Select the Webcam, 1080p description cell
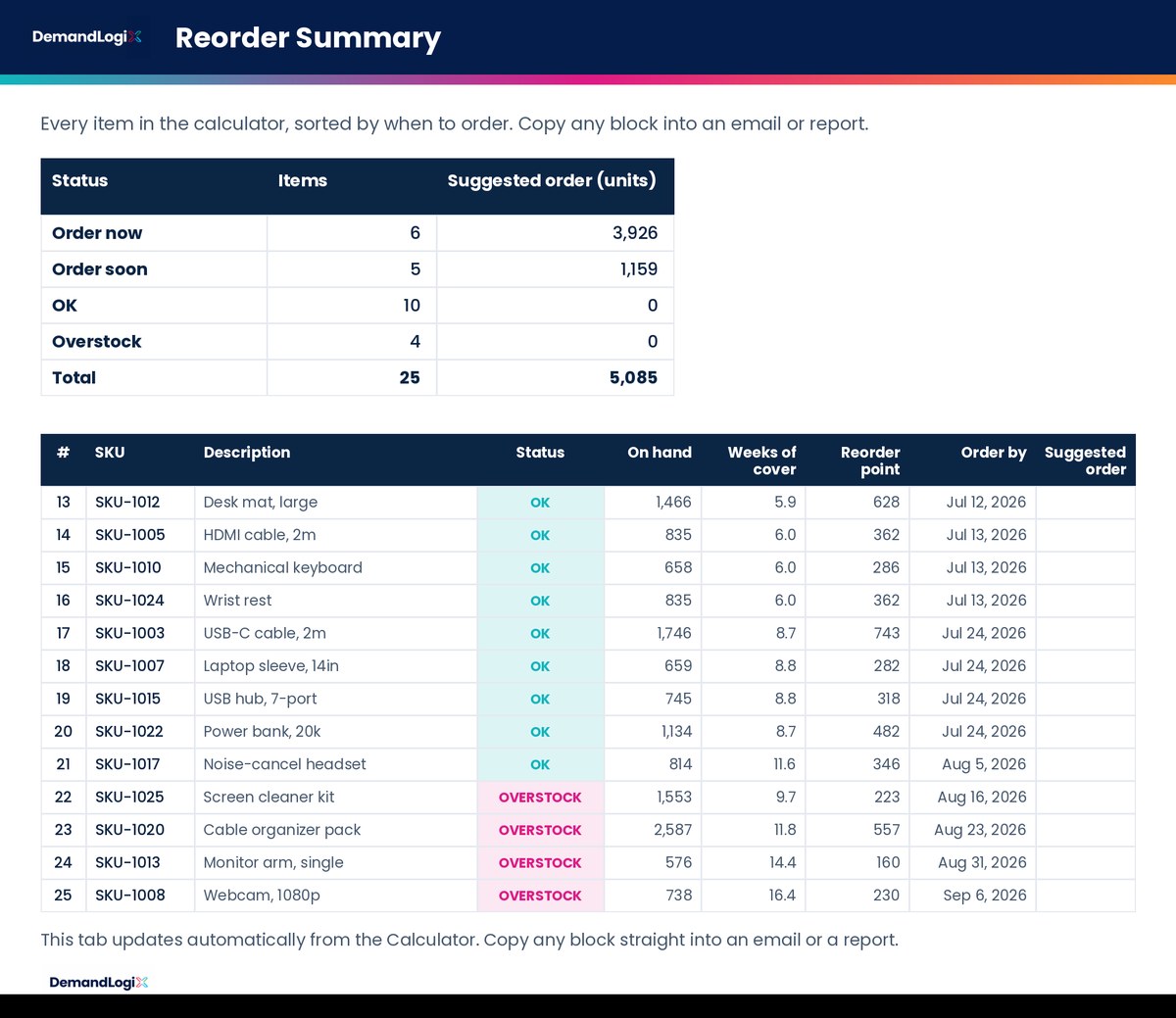Image resolution: width=1176 pixels, height=1018 pixels. (336, 896)
